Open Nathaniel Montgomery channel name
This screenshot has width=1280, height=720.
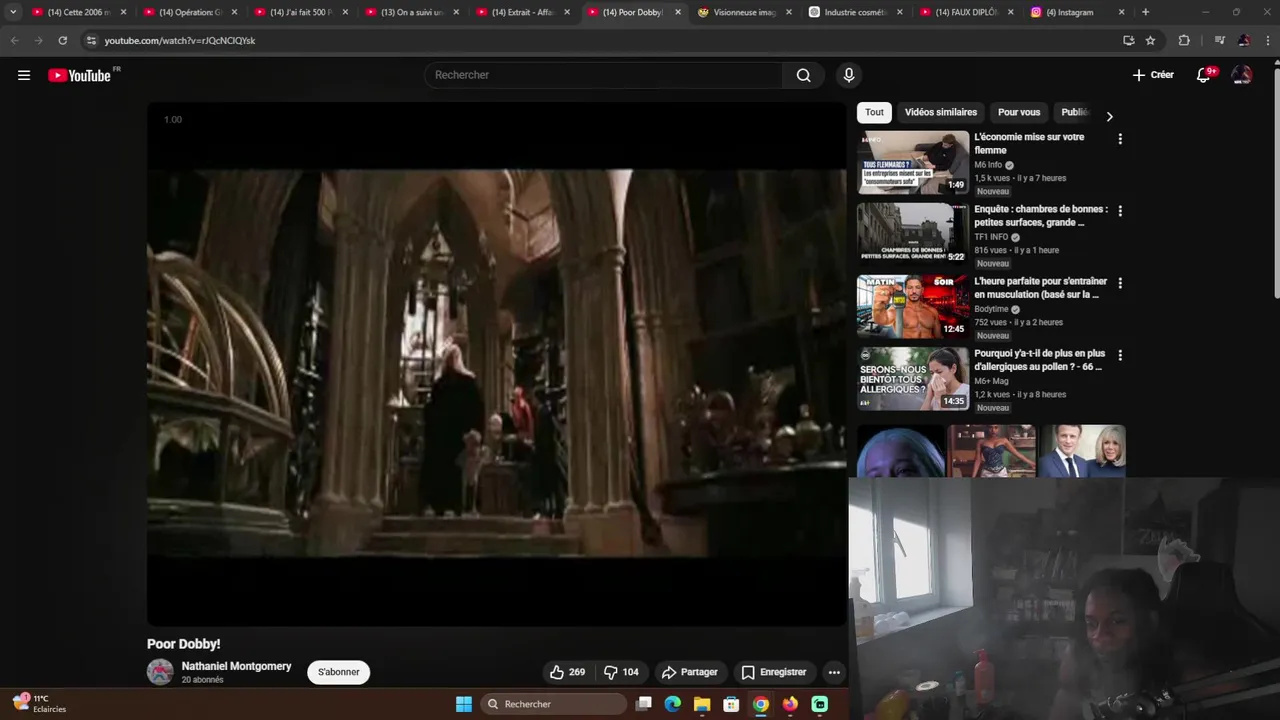(237, 666)
